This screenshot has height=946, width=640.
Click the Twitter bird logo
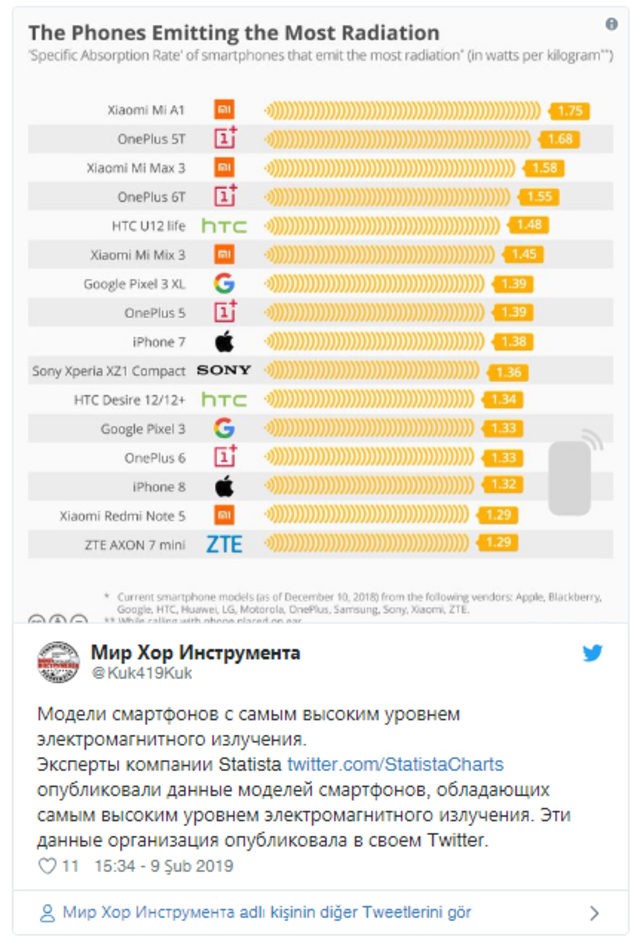593,654
